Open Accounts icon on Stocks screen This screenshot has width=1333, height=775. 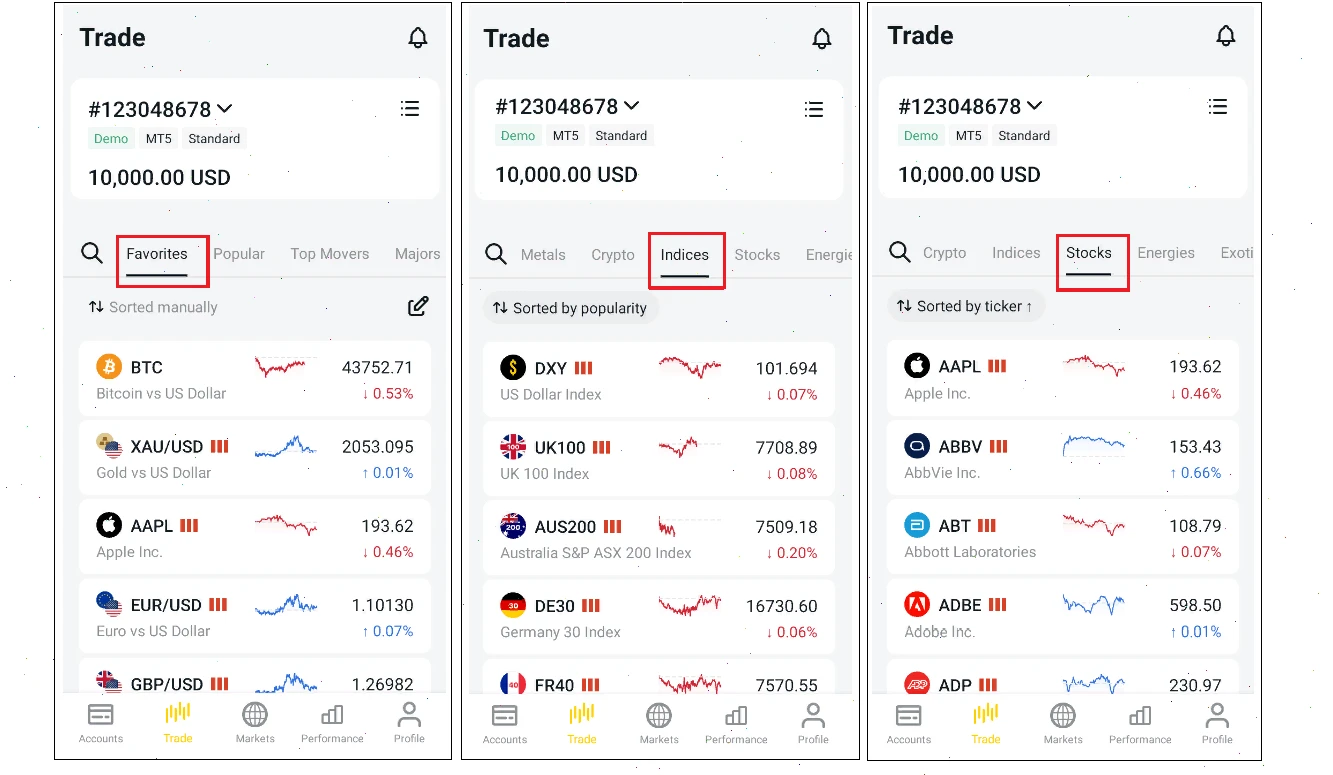[x=909, y=723]
